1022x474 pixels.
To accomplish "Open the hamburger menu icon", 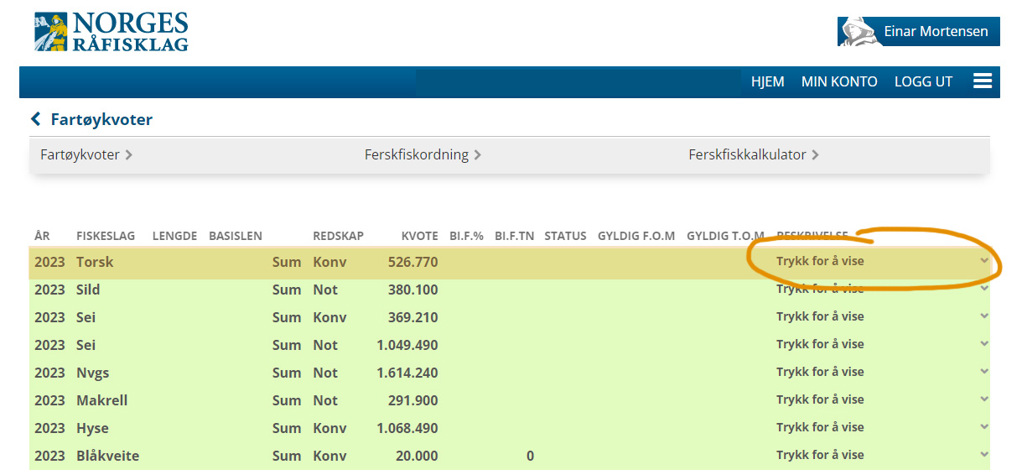I will tap(982, 82).
